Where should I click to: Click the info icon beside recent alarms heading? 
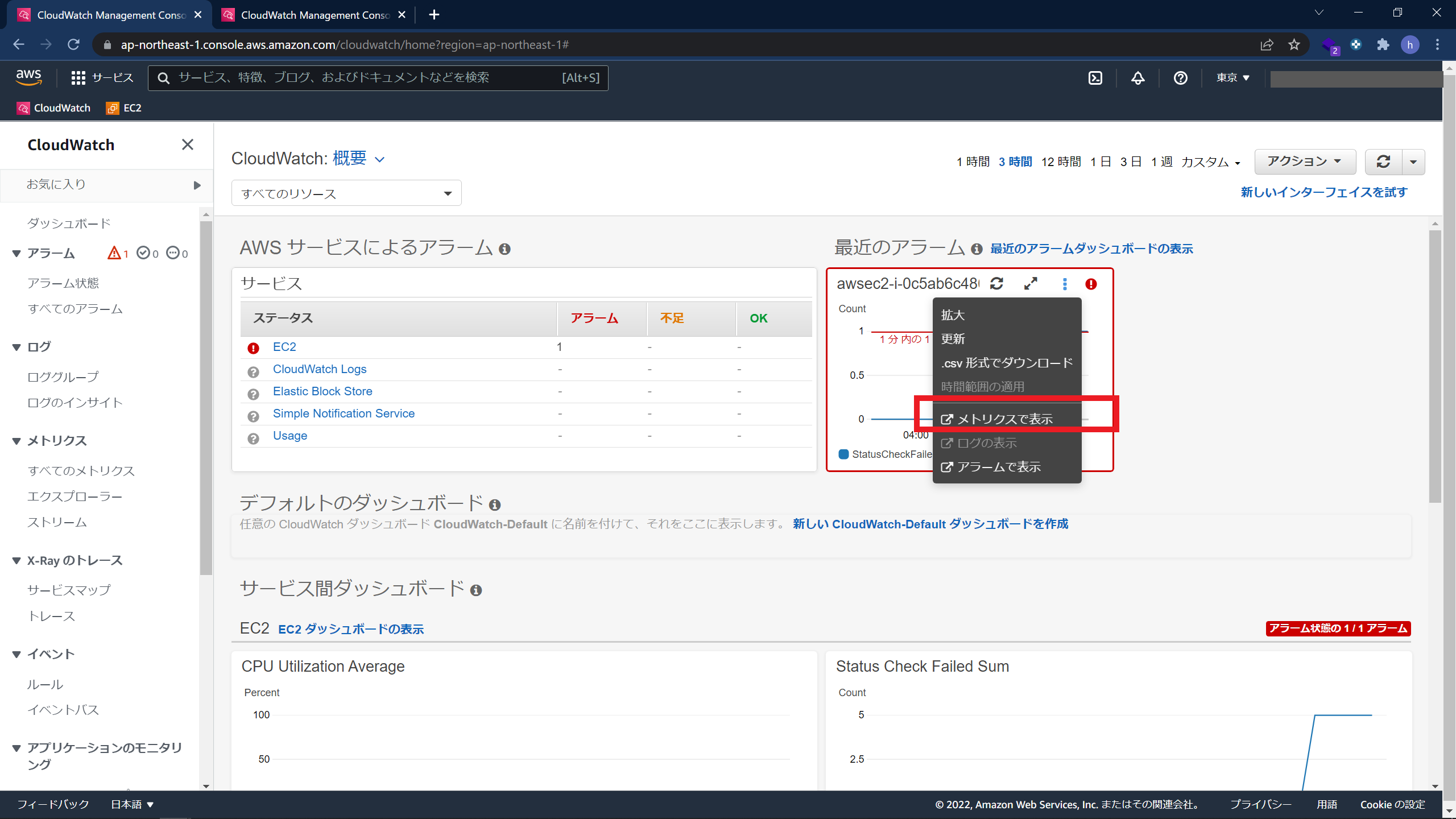pyautogui.click(x=977, y=249)
